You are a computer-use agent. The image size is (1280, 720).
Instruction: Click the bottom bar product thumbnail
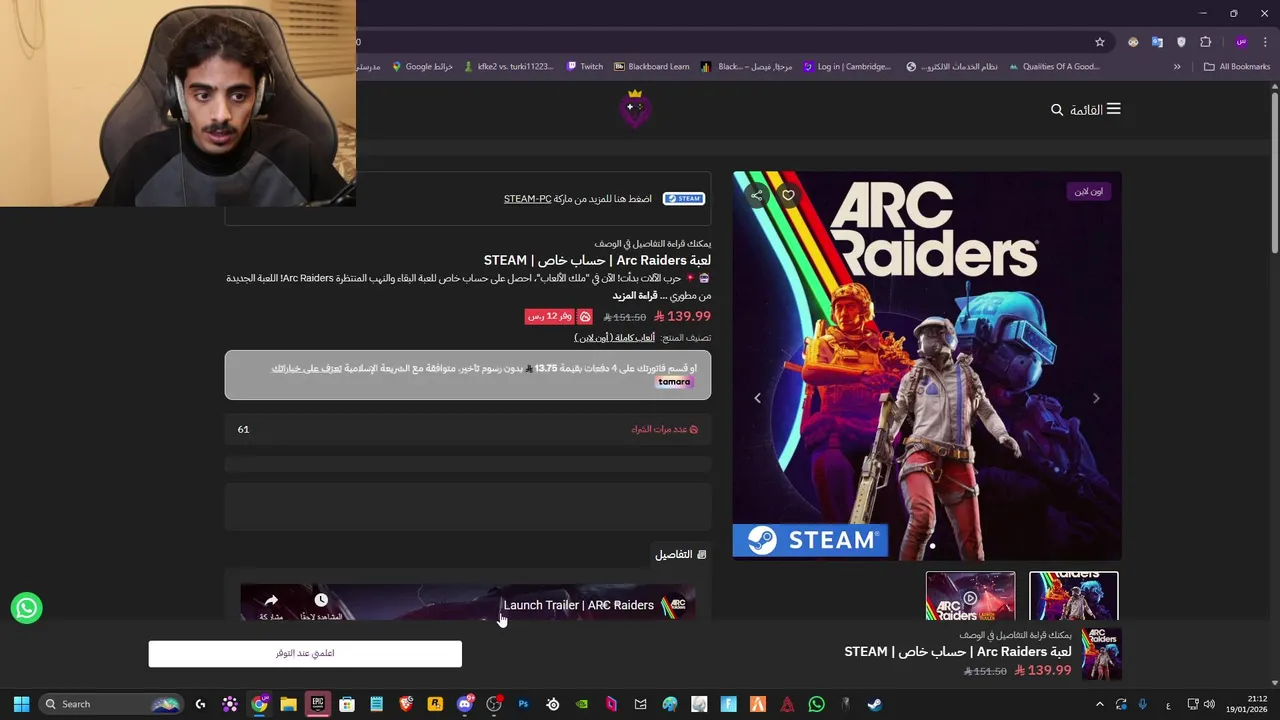point(1101,653)
